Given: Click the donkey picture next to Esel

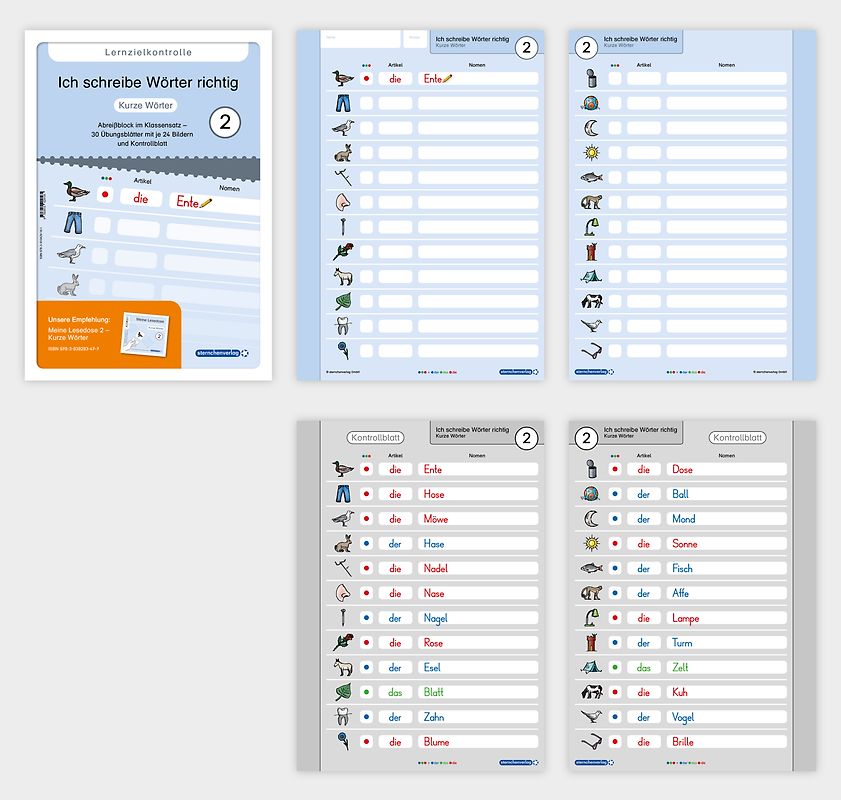Looking at the screenshot, I should coord(342,667).
